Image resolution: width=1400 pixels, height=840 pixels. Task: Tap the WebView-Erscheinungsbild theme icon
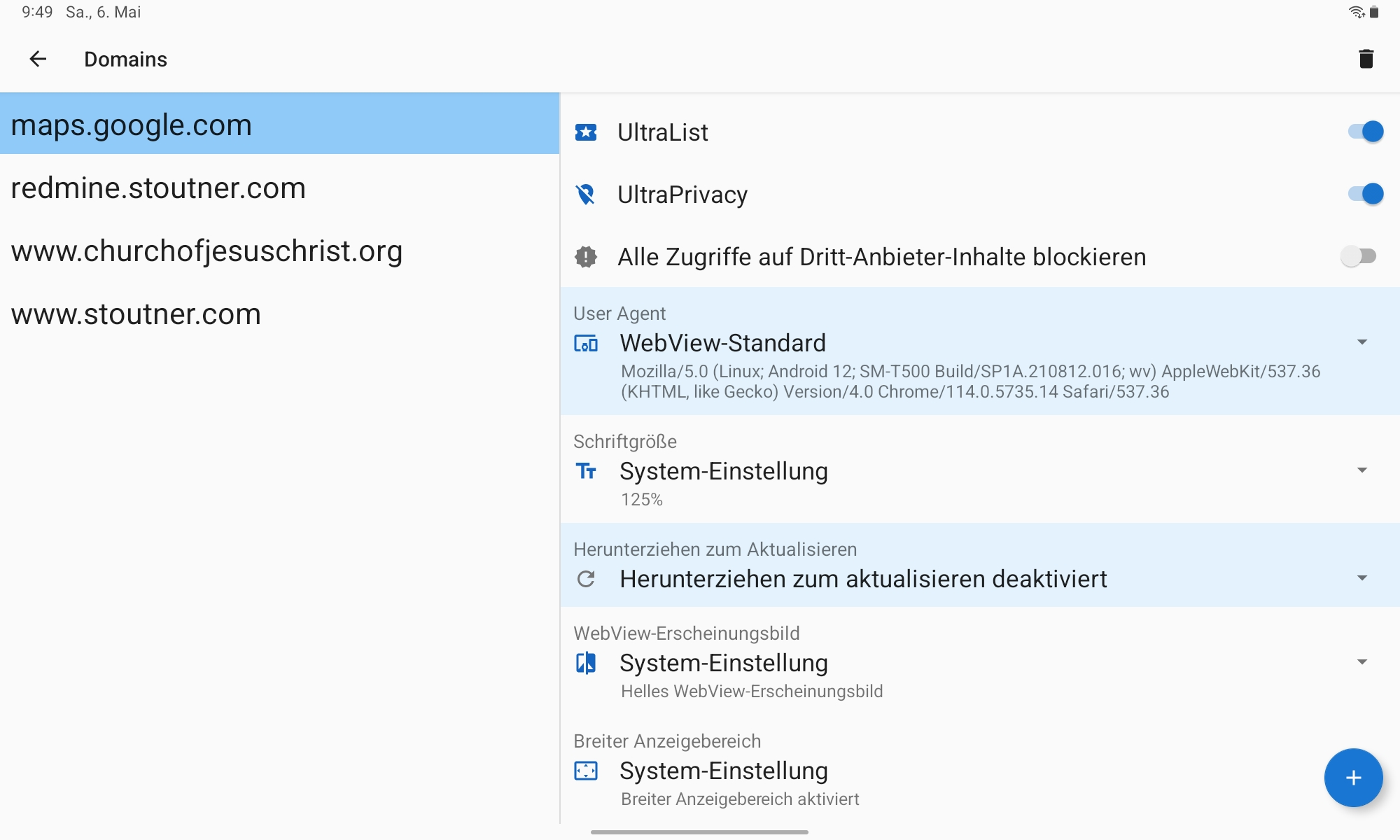pyautogui.click(x=586, y=663)
